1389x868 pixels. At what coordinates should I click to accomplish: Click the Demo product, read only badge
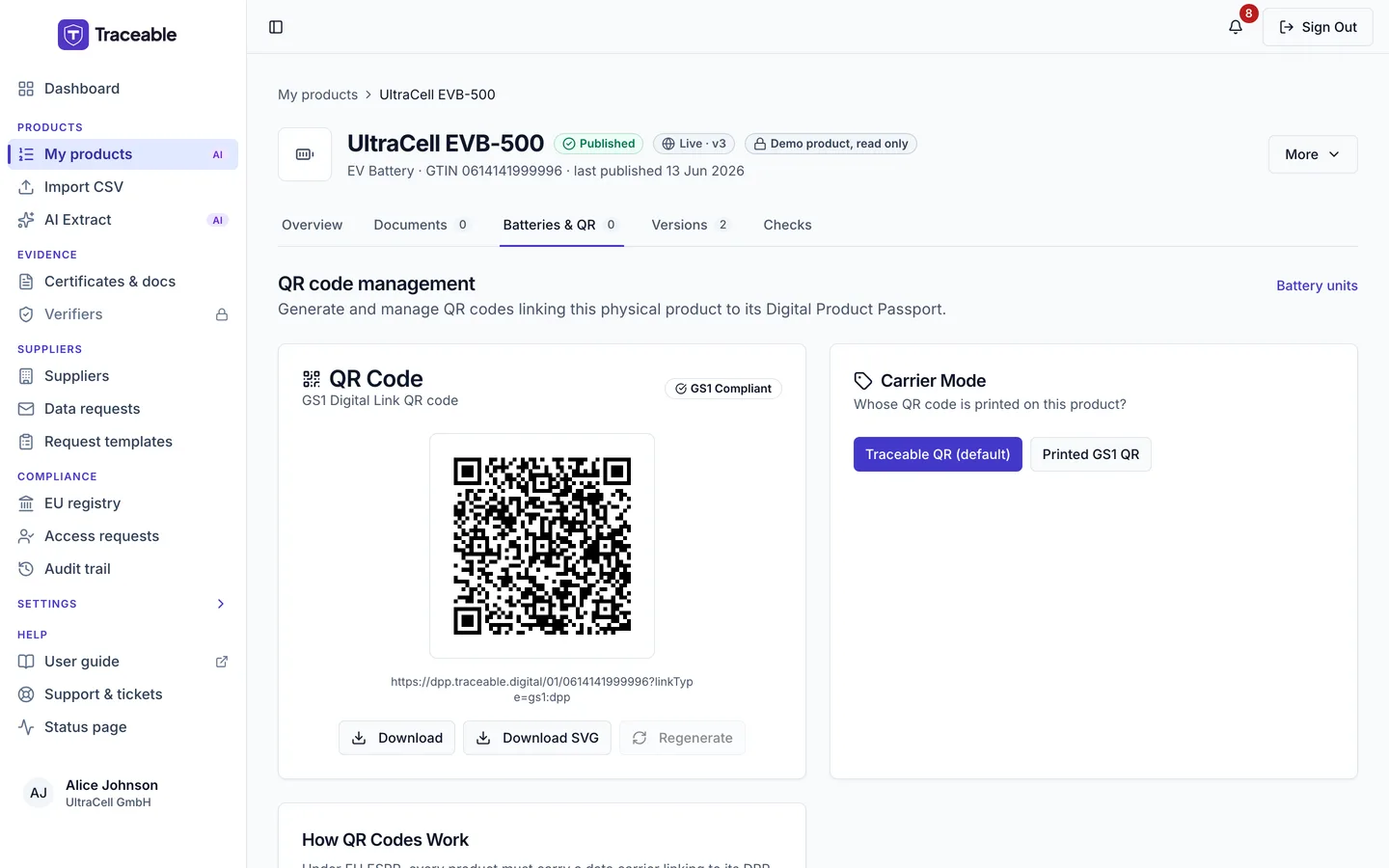(x=831, y=144)
